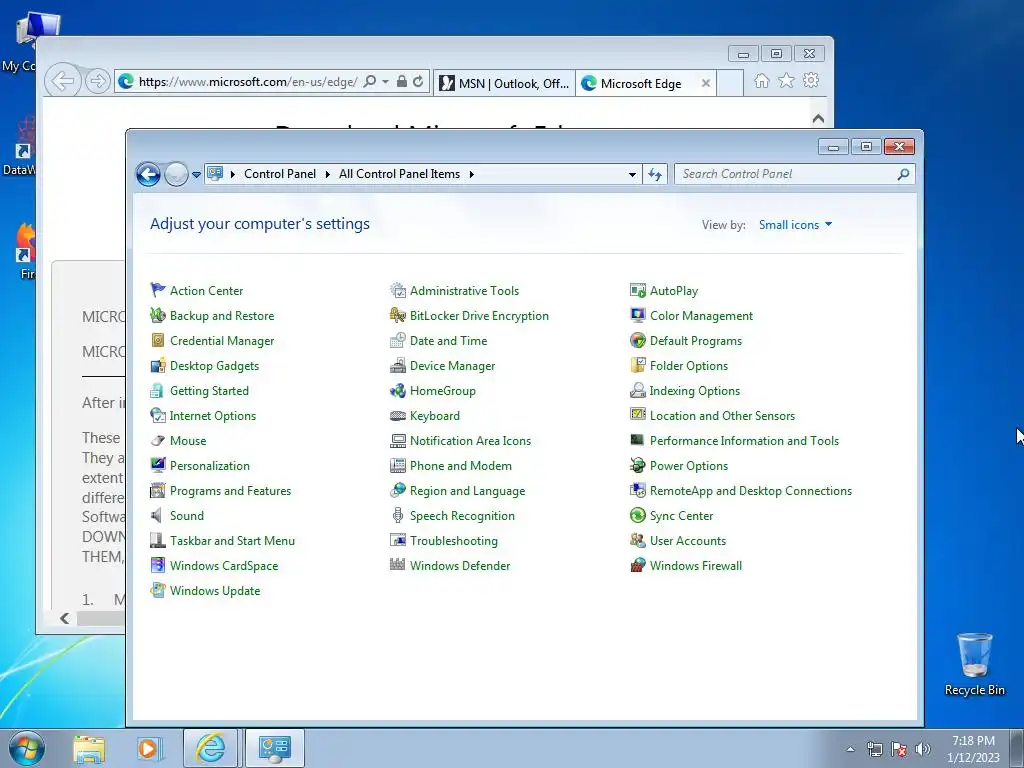This screenshot has width=1024, height=768.
Task: Open the Windows Start menu orb
Action: tap(27, 748)
